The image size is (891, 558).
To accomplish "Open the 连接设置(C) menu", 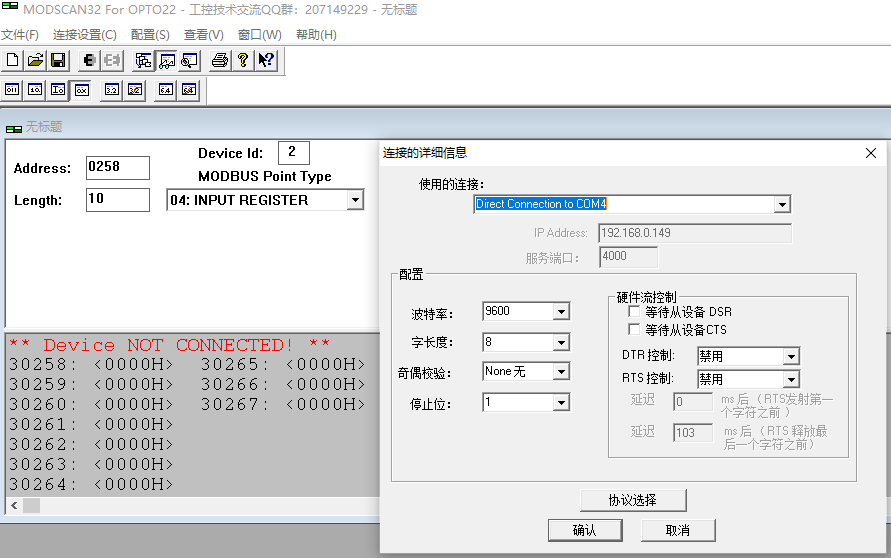I will (x=84, y=35).
